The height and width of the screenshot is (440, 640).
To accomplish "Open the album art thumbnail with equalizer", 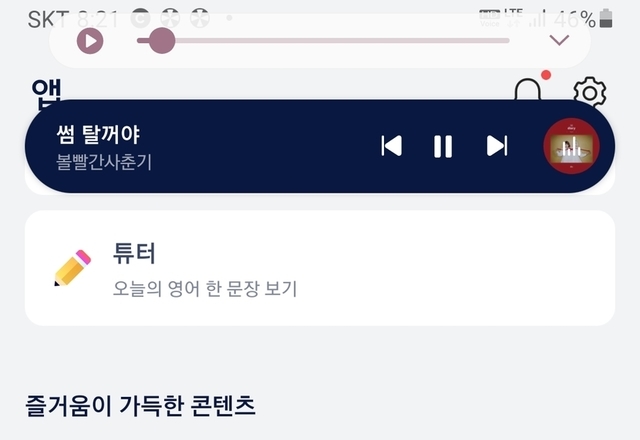I will (571, 146).
